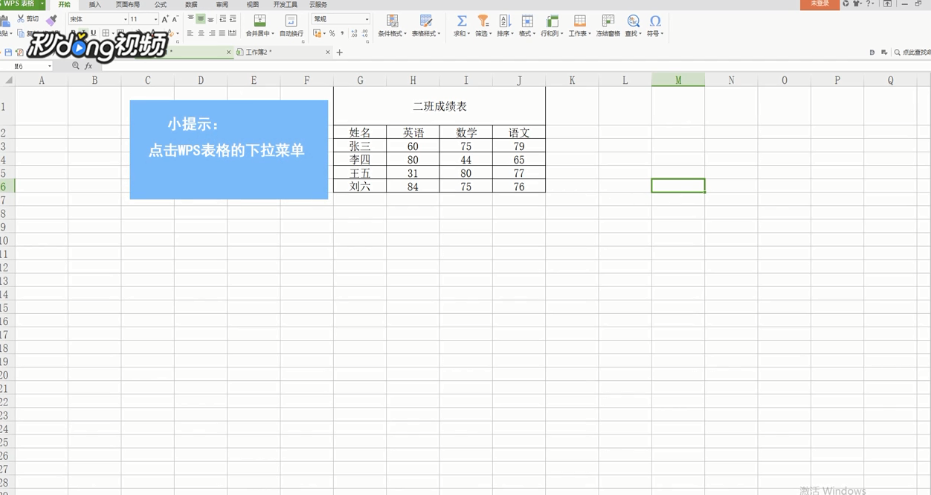
Task: Click the skin shirt icon in title bar
Action: 857,4
